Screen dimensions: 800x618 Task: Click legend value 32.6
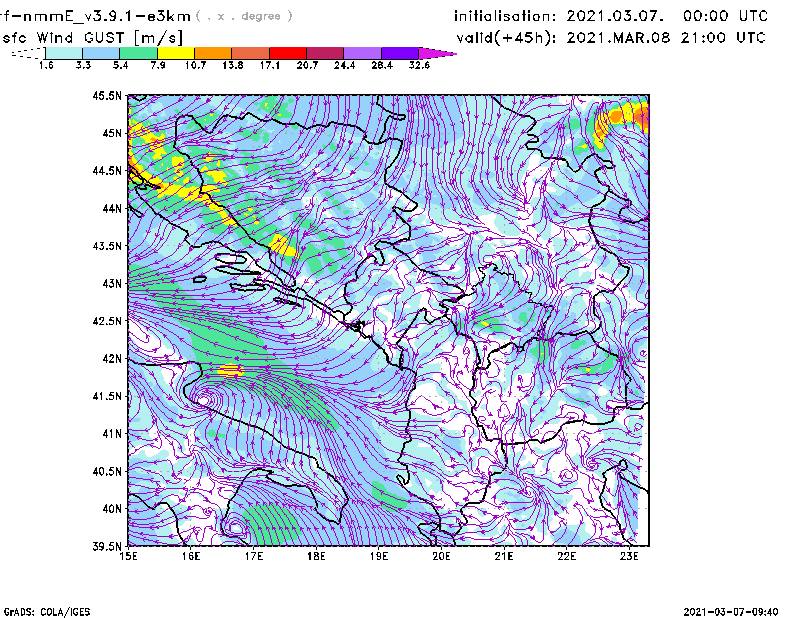419,65
